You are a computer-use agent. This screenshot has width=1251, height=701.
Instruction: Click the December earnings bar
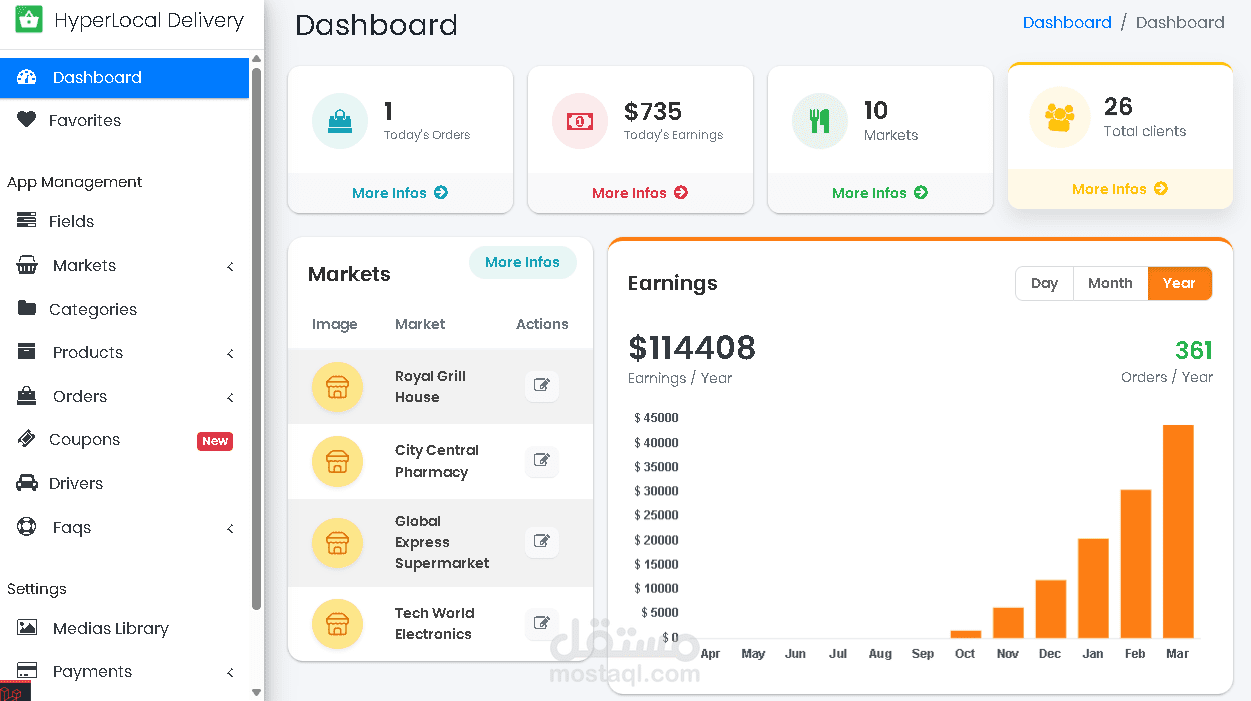(1050, 609)
